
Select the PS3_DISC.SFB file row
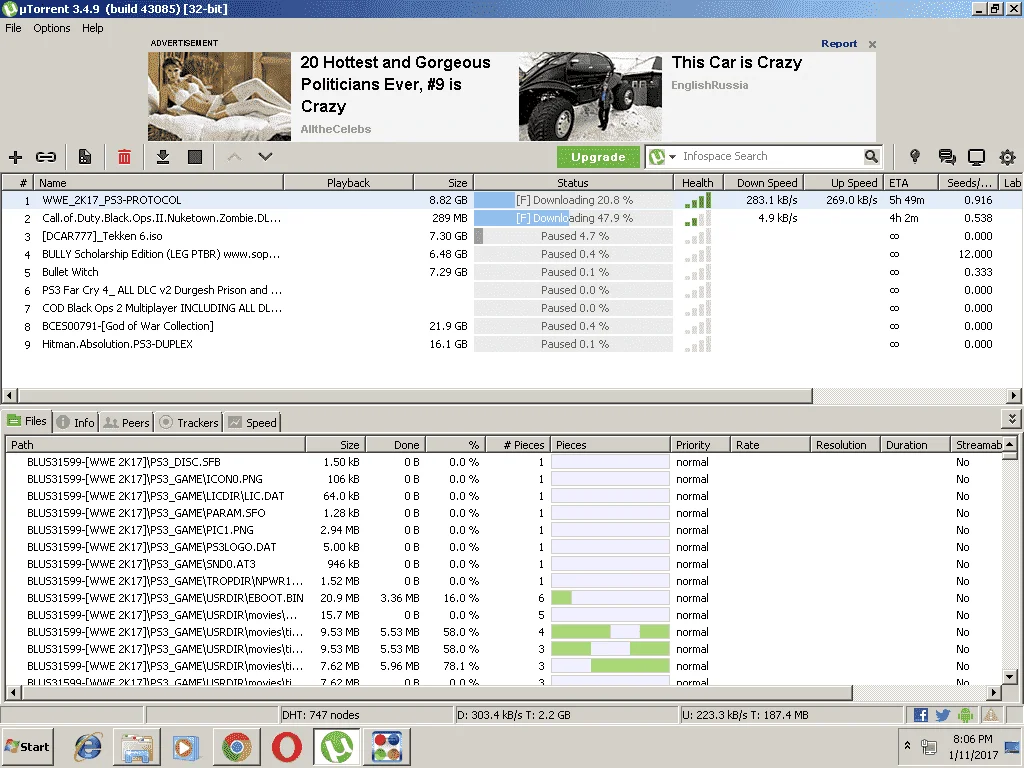click(x=503, y=462)
